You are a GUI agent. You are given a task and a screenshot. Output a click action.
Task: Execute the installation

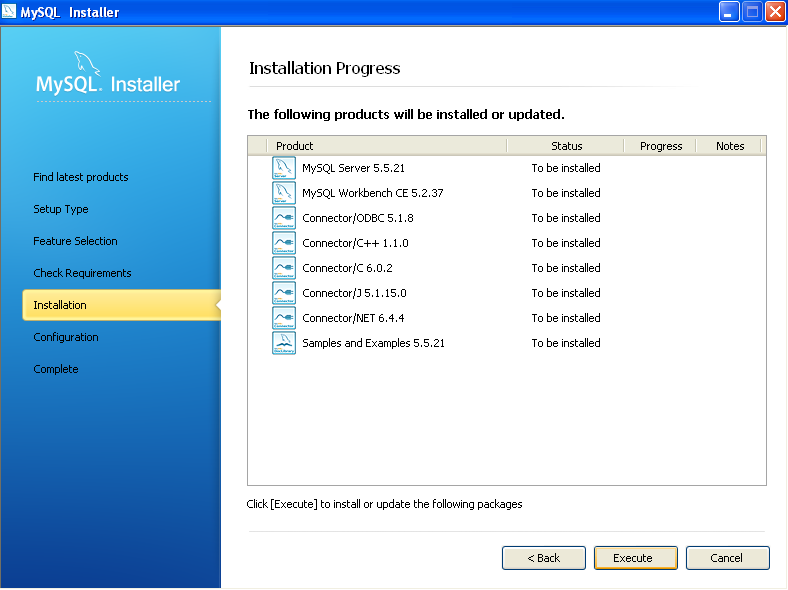pos(636,558)
